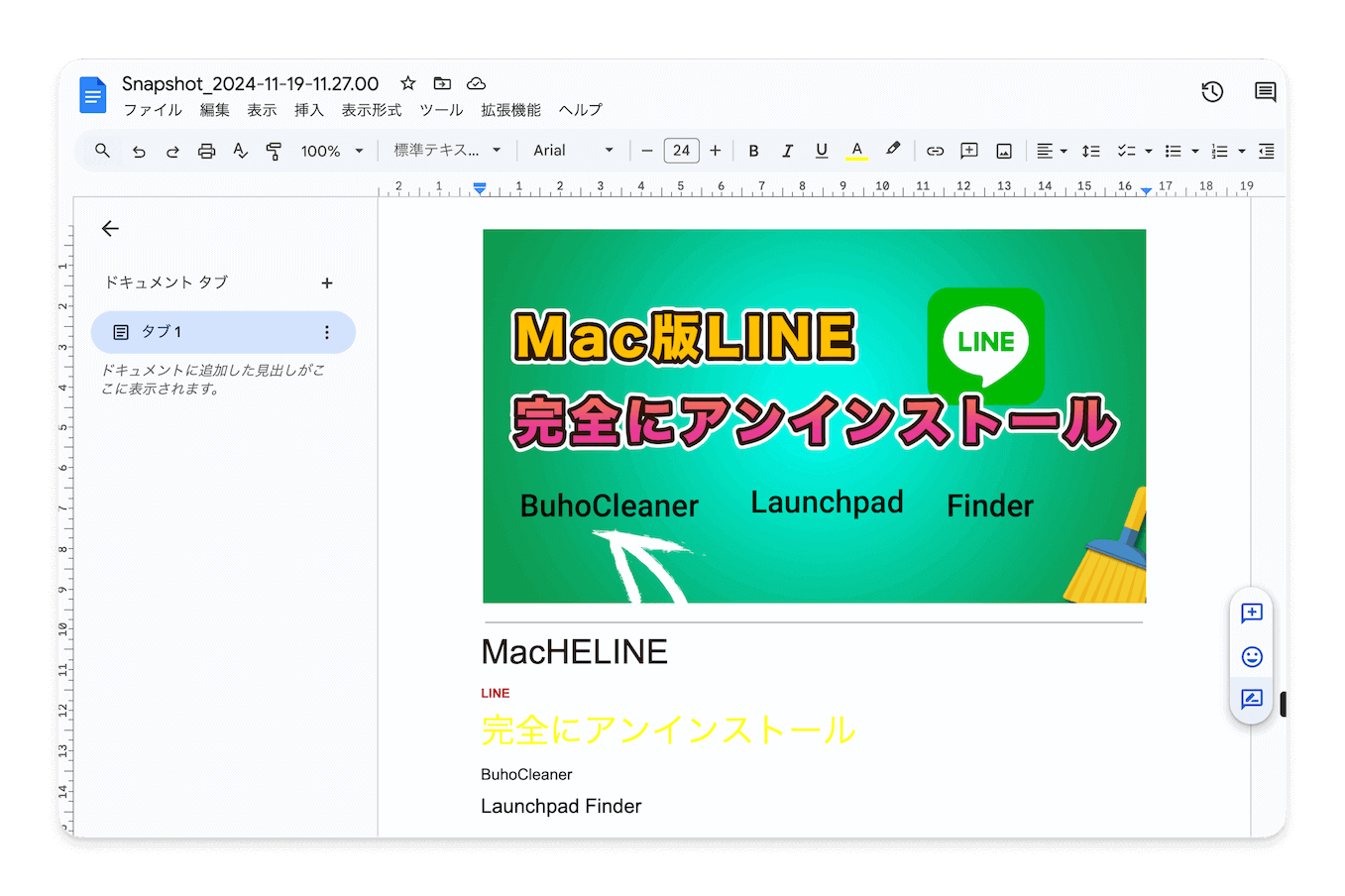Click the document title Snapshot_2024-11-19-11.27.00
This screenshot has height=896, width=1345.
tap(250, 84)
